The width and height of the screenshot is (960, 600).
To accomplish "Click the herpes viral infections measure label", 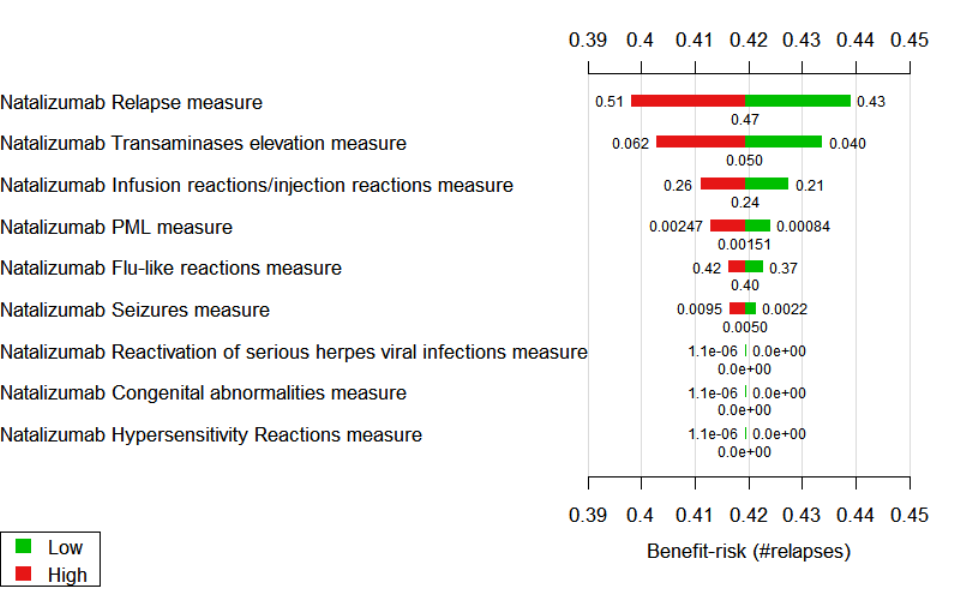I will point(294,352).
